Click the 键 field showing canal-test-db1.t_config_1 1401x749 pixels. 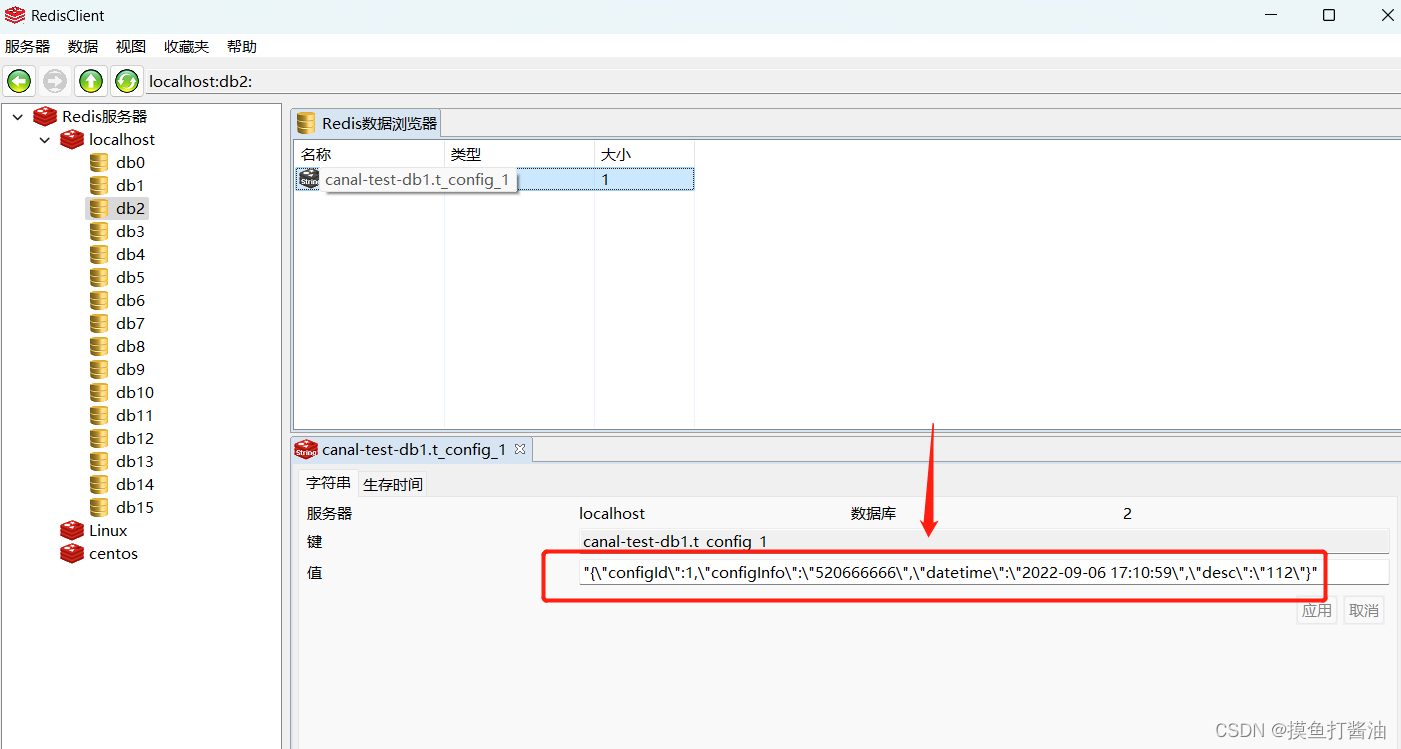pos(984,541)
